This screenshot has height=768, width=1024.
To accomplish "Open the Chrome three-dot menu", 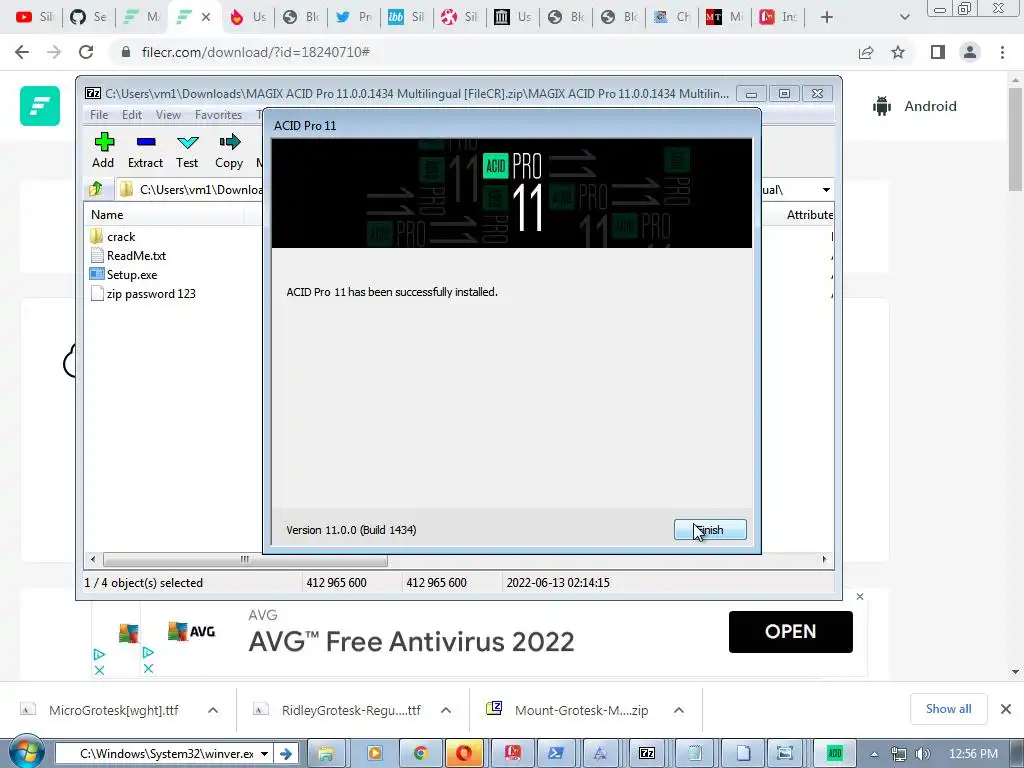I will (x=1002, y=52).
